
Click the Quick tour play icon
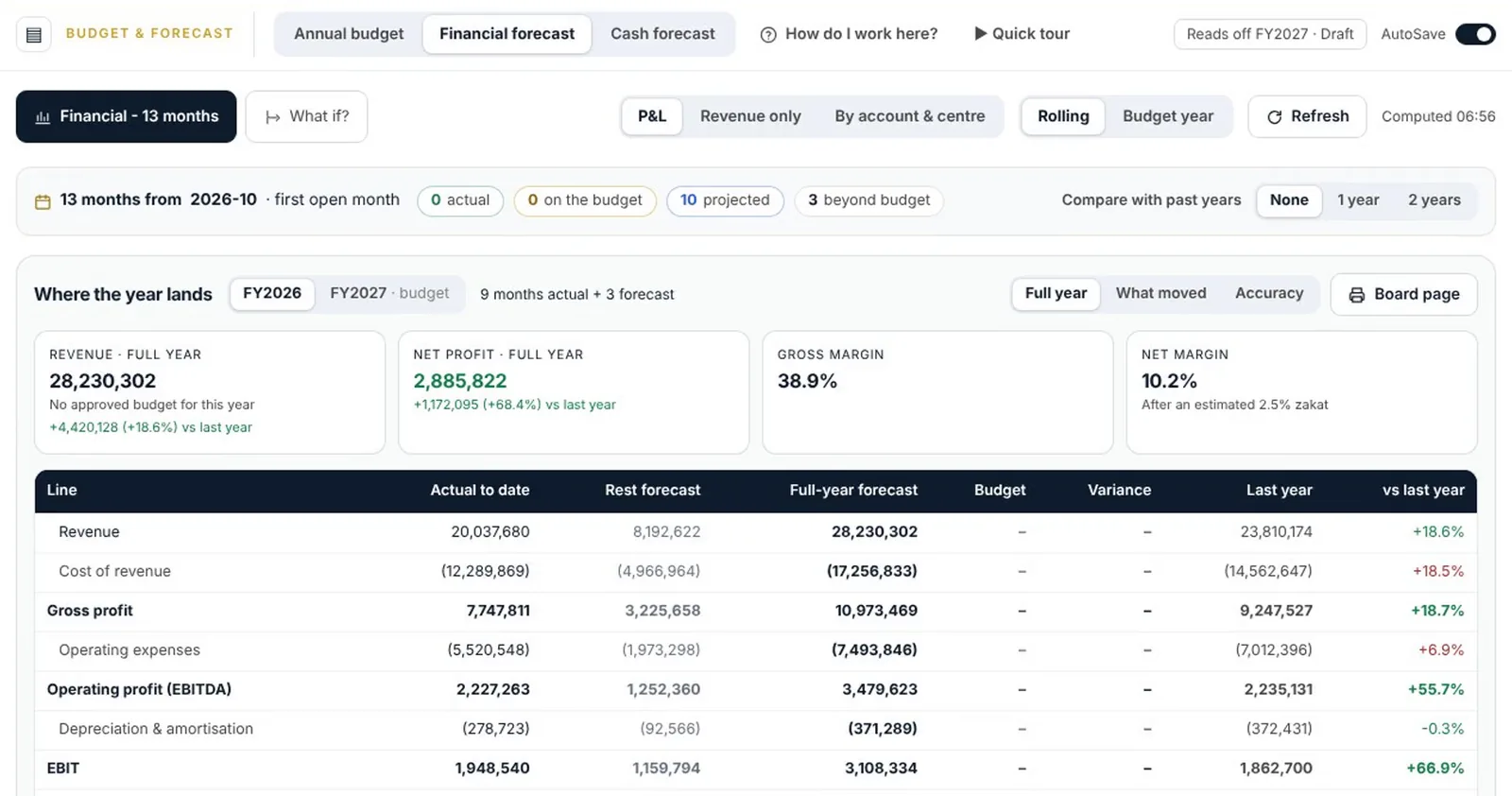[980, 34]
